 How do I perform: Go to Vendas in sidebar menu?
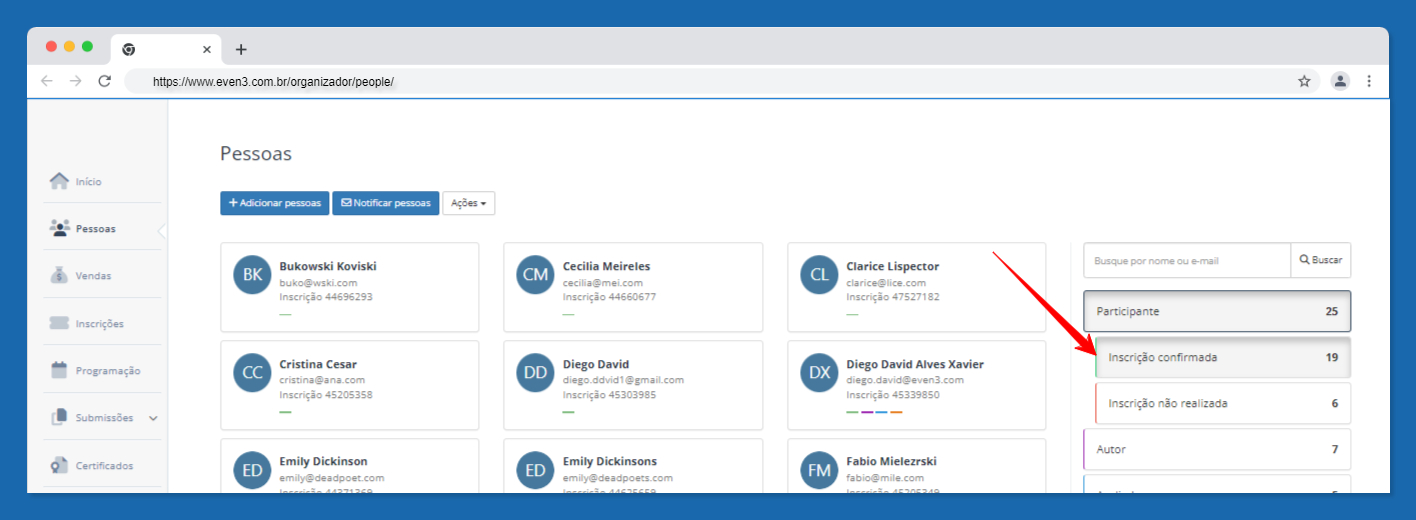94,276
